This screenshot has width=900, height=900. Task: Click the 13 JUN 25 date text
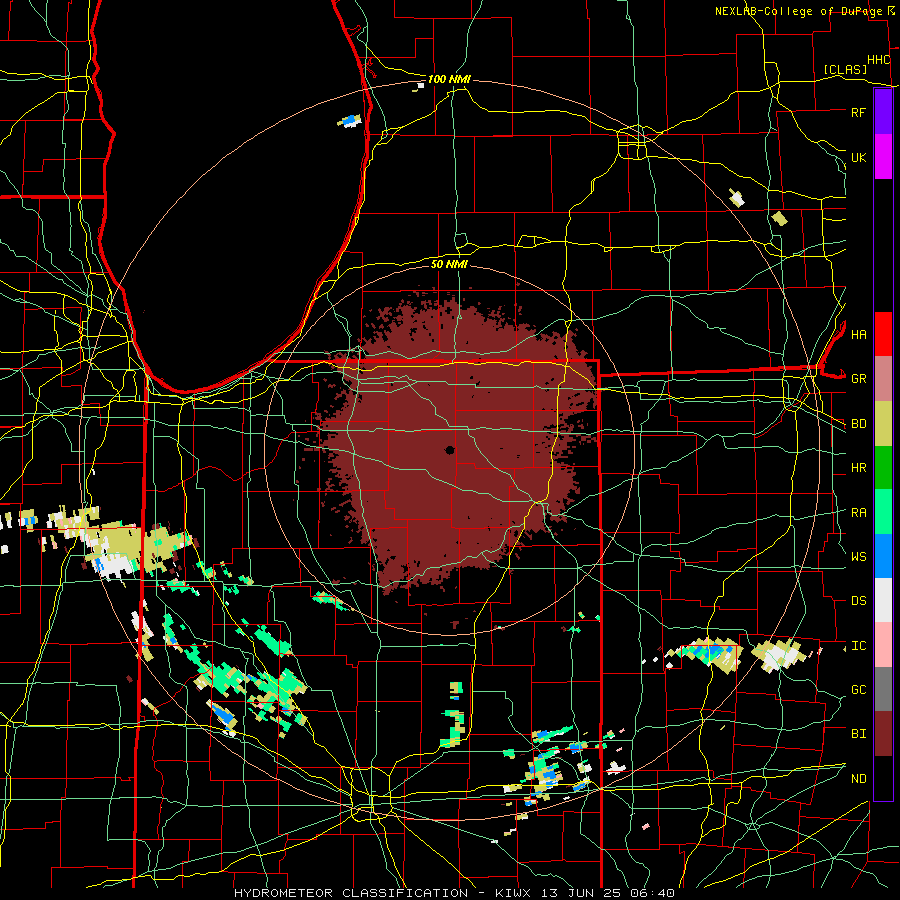click(583, 893)
